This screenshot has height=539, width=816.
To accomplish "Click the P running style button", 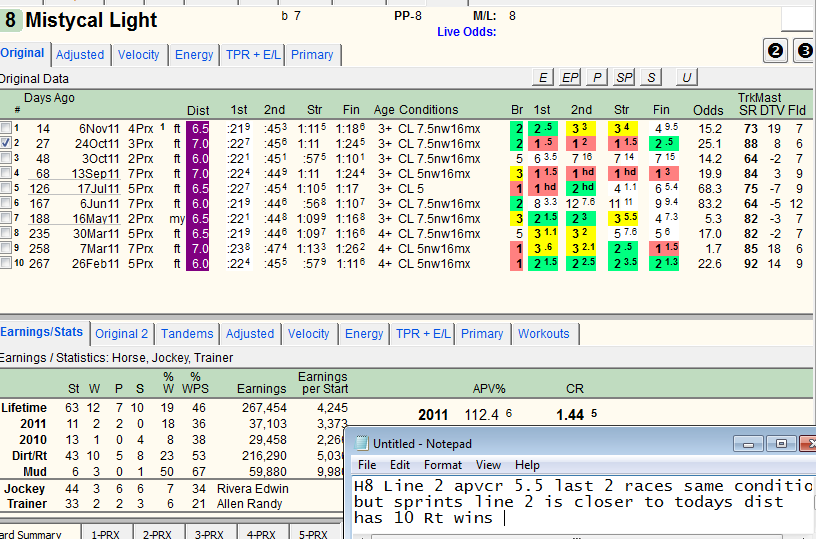I will pyautogui.click(x=597, y=78).
